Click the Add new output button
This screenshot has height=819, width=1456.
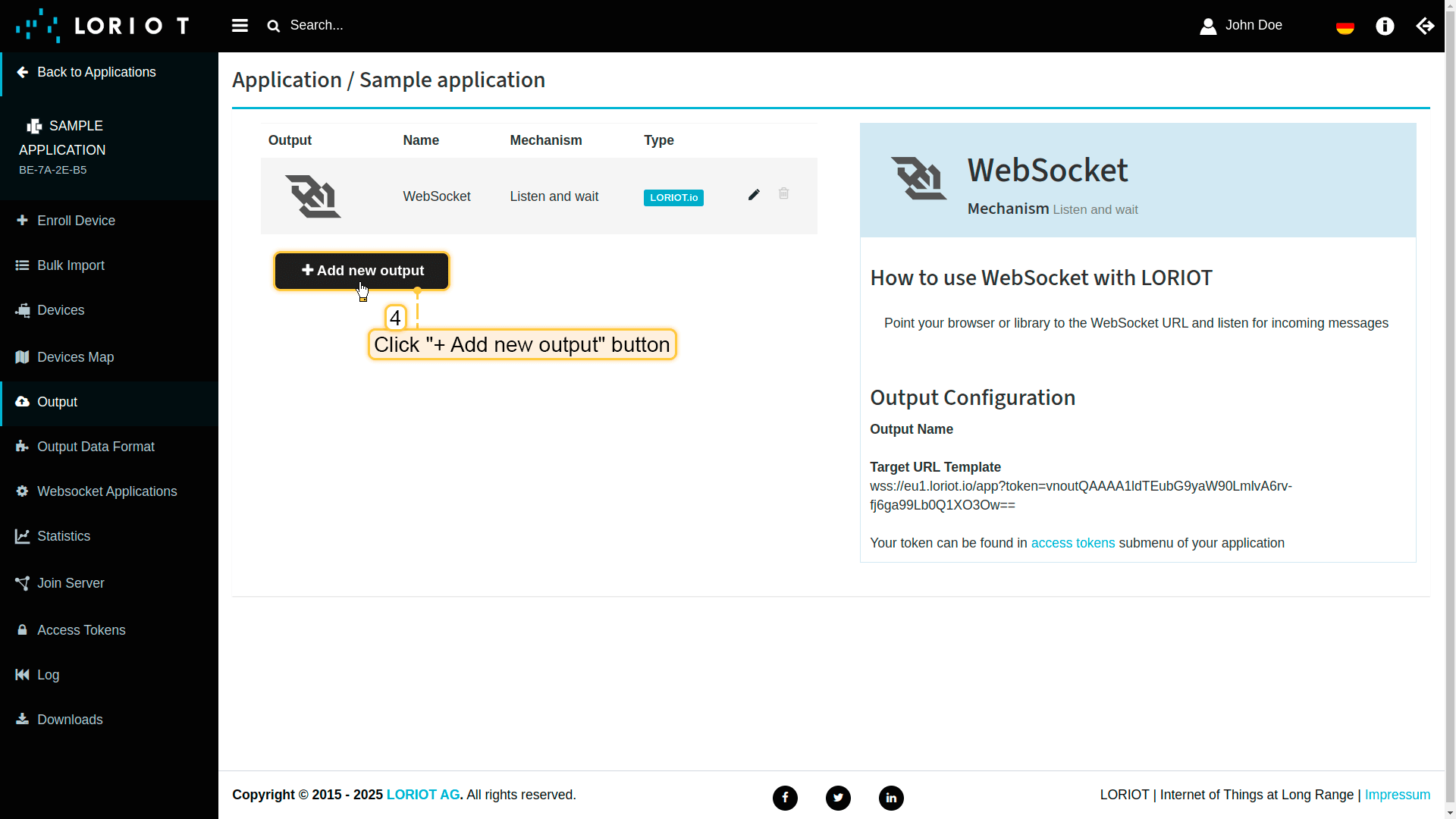tap(362, 271)
